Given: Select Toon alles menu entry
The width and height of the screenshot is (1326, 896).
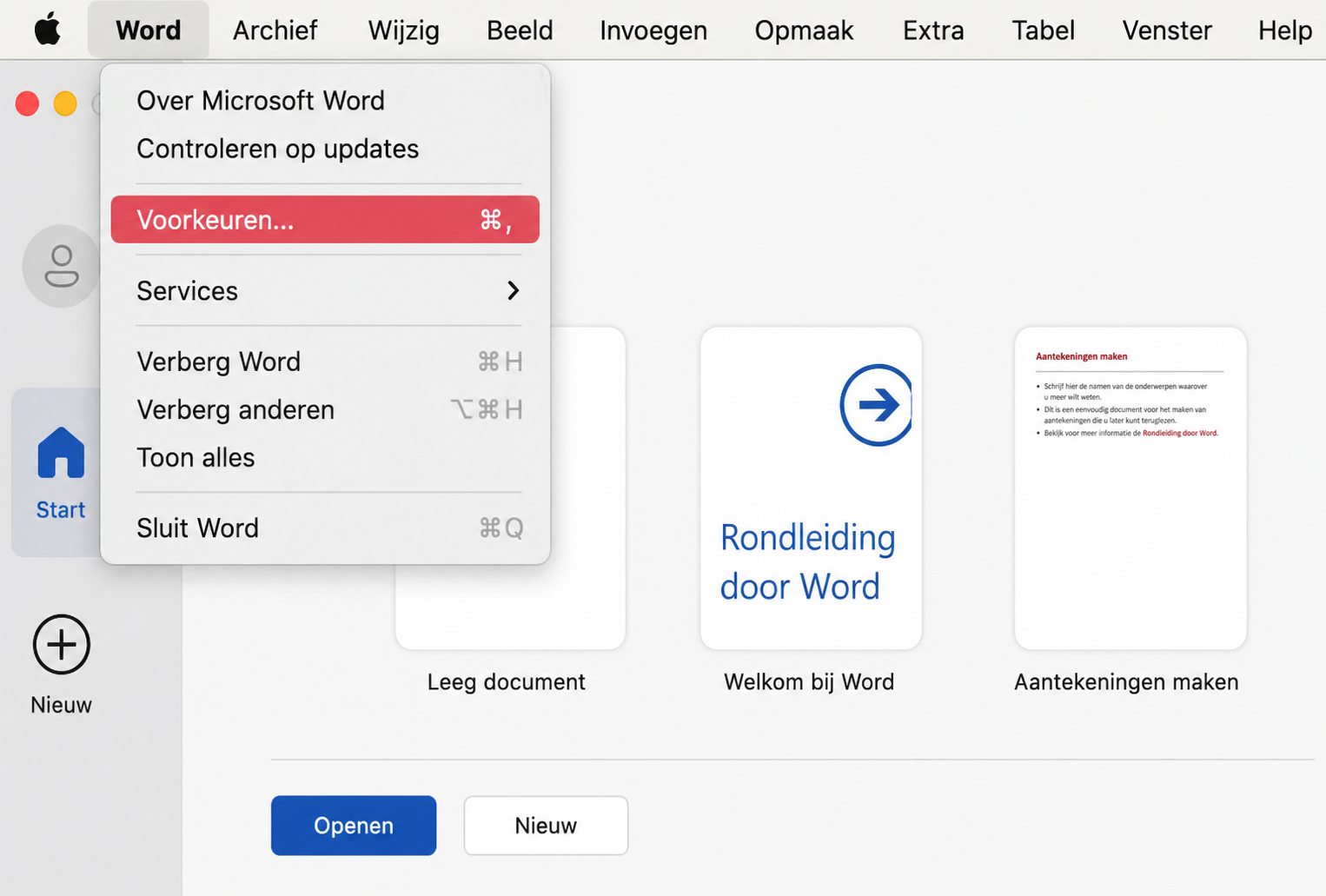Looking at the screenshot, I should click(x=325, y=457).
